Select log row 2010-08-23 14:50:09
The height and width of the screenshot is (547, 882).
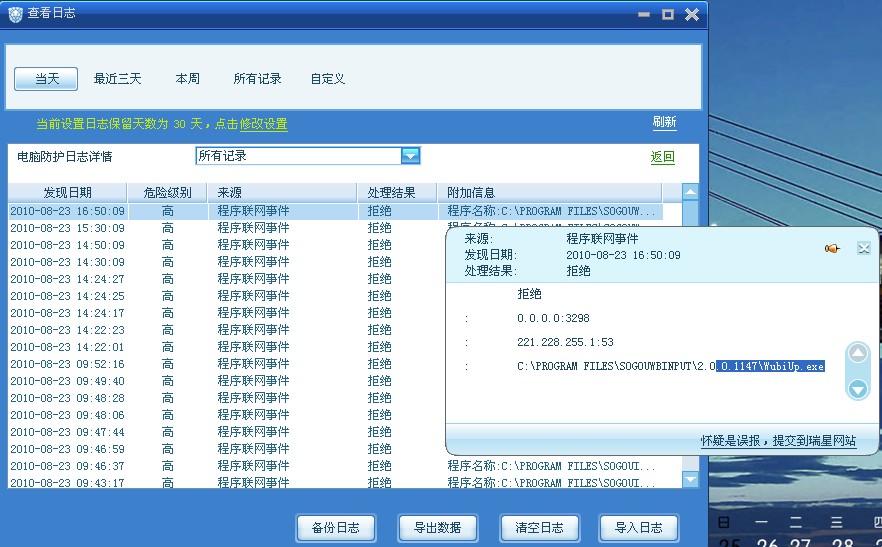(226, 245)
